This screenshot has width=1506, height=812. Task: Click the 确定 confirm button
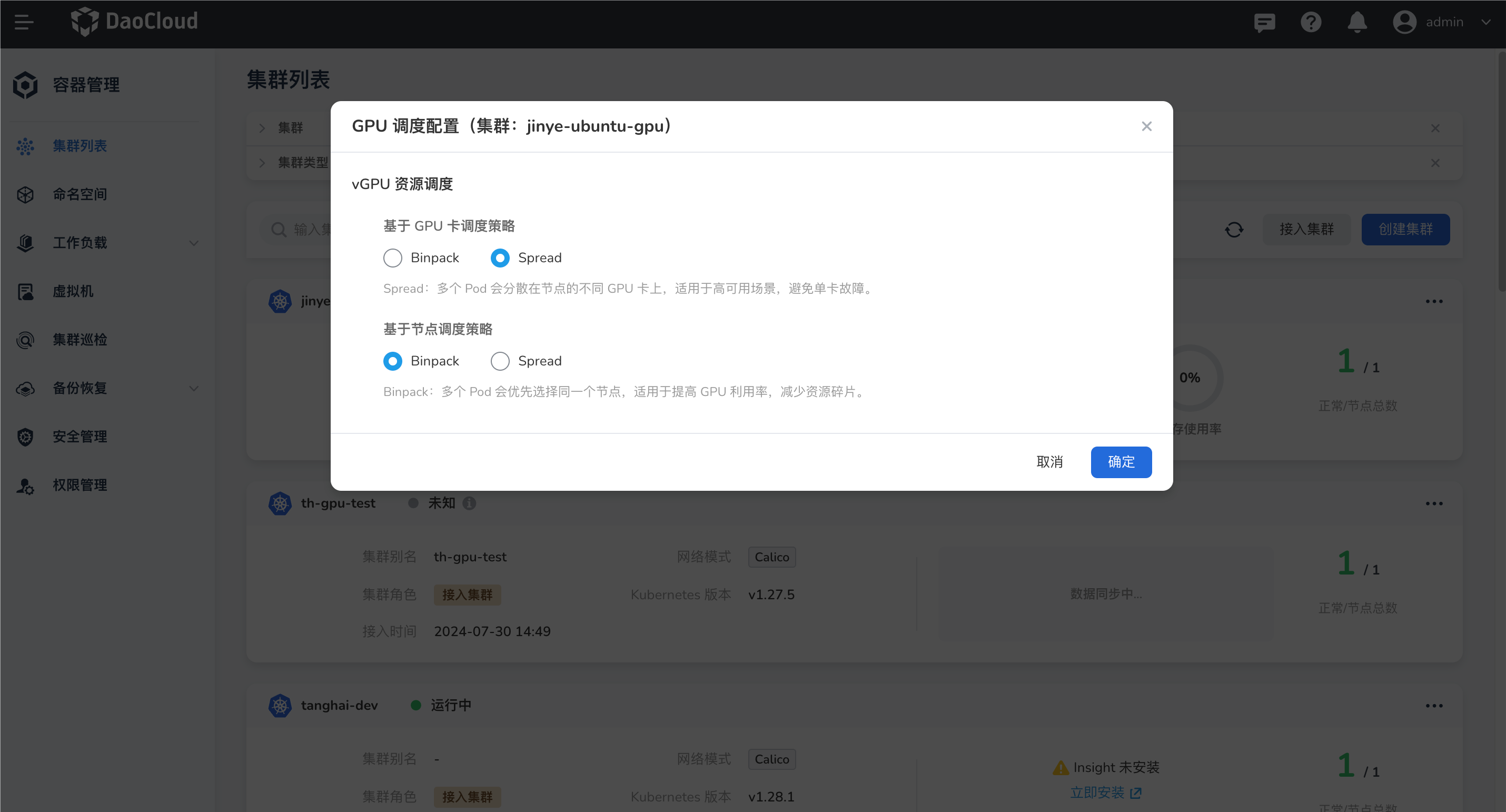point(1121,462)
